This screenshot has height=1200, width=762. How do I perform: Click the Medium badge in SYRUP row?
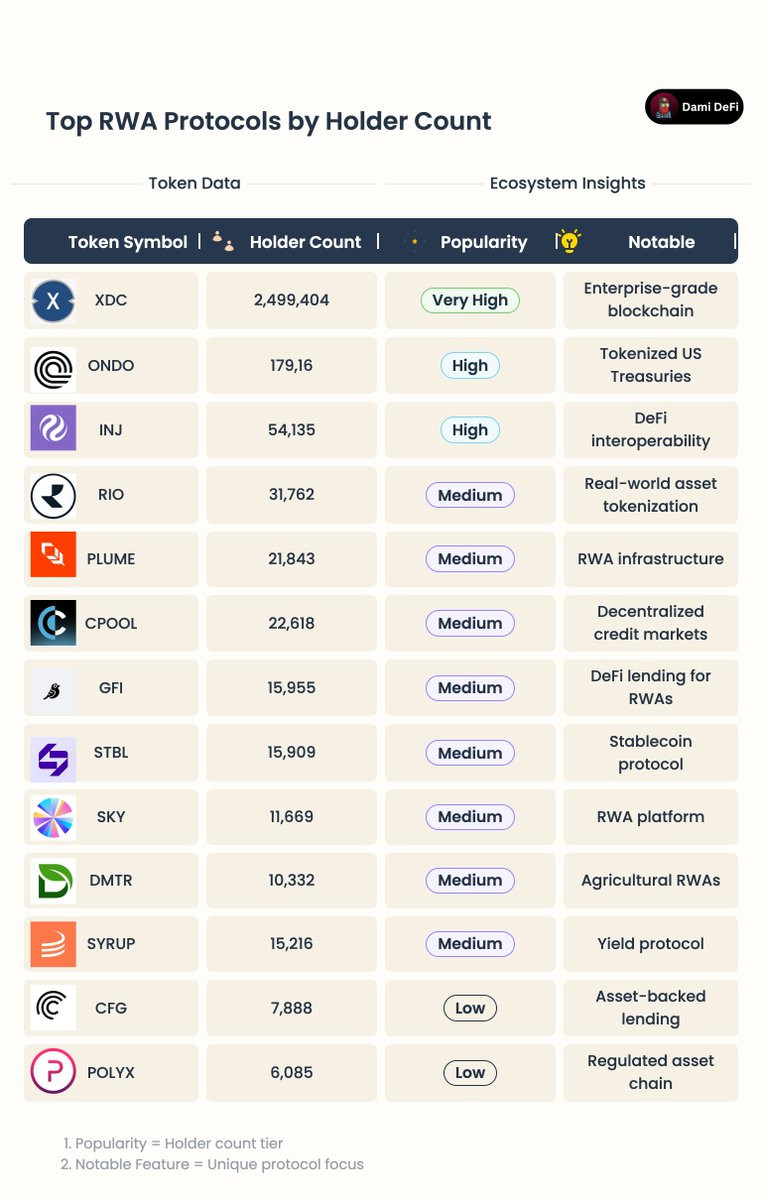(x=470, y=944)
